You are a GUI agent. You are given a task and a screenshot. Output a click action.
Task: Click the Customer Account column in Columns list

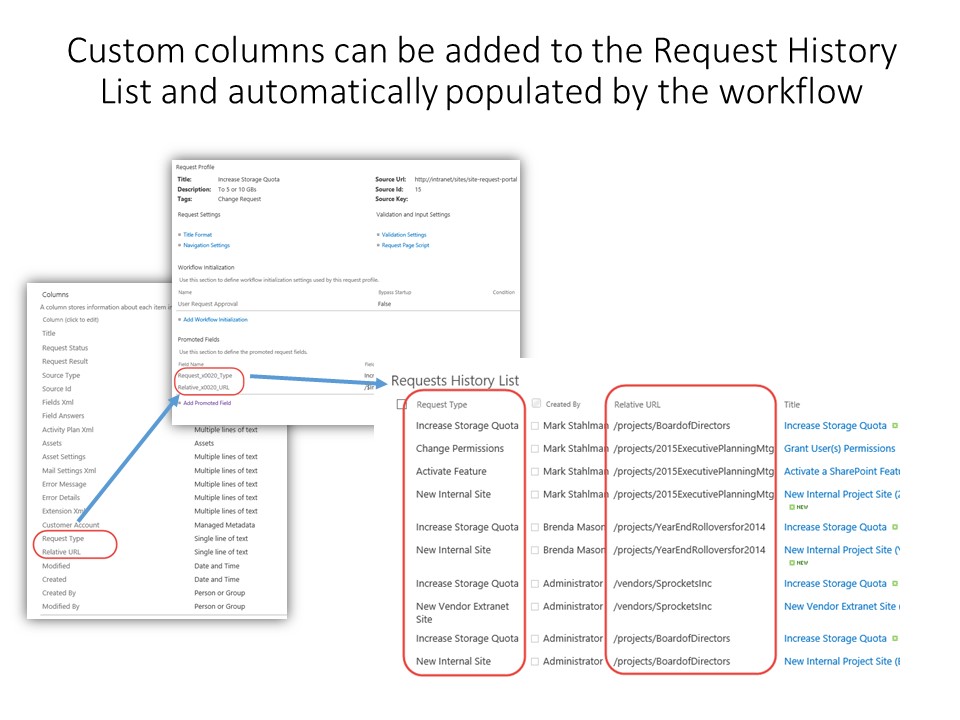70,525
